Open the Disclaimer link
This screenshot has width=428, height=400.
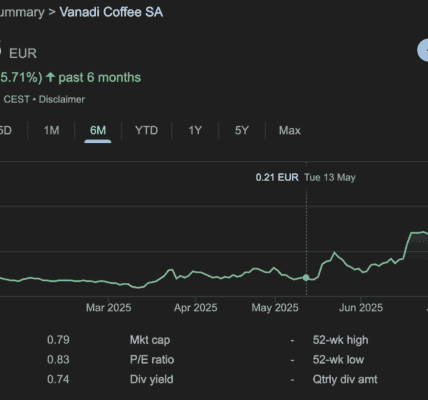point(62,99)
